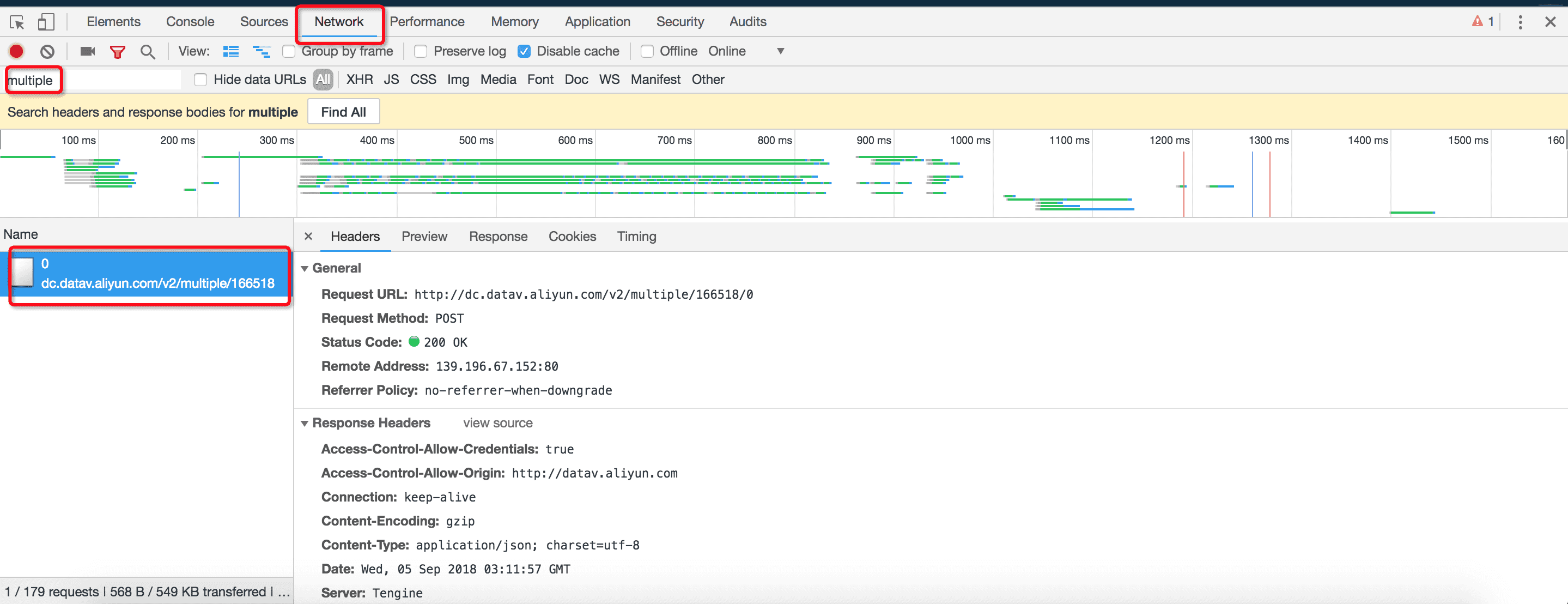The height and width of the screenshot is (604, 1568).
Task: Clear the network log with the clear icon
Action: click(47, 52)
